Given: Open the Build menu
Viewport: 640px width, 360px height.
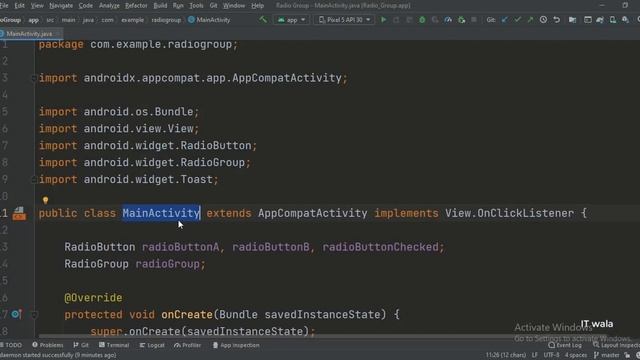Looking at the screenshot, I should pos(160,6).
